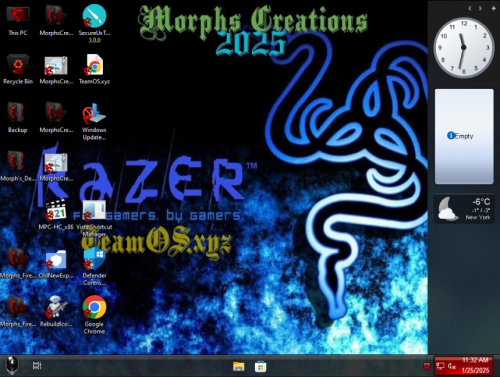Open the New York weather gadget
The height and width of the screenshot is (377, 500).
(464, 209)
